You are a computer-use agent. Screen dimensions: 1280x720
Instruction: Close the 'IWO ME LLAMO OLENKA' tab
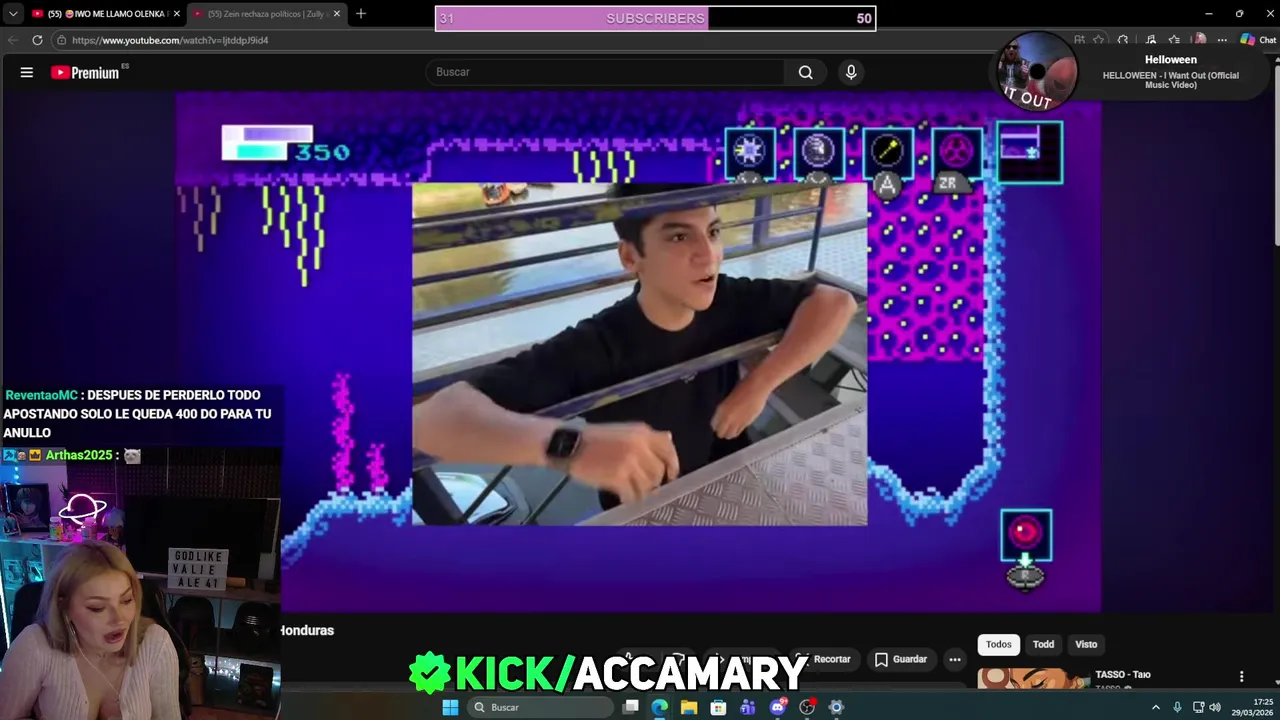pyautogui.click(x=176, y=14)
